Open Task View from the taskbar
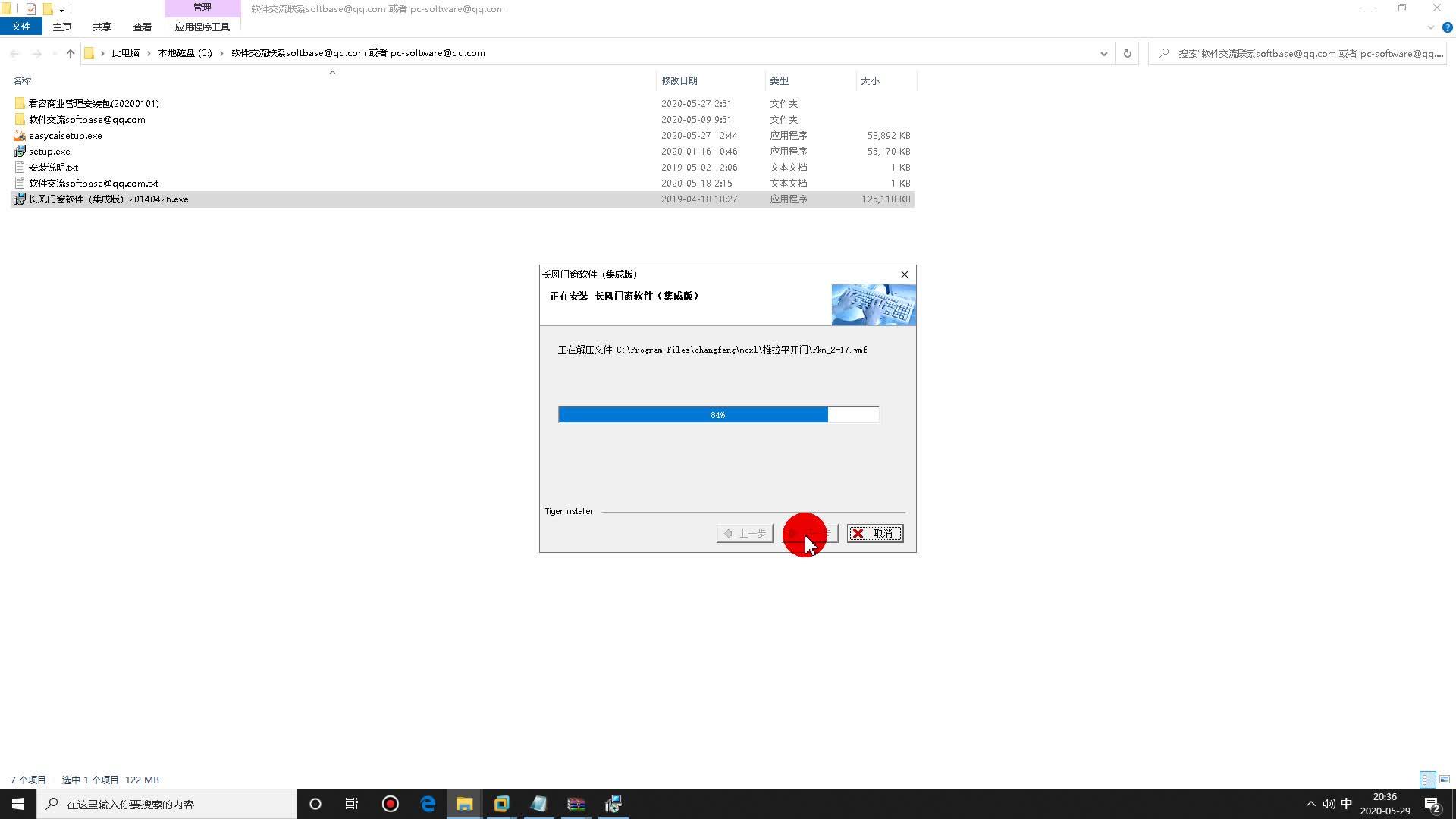This screenshot has height=819, width=1456. (352, 804)
